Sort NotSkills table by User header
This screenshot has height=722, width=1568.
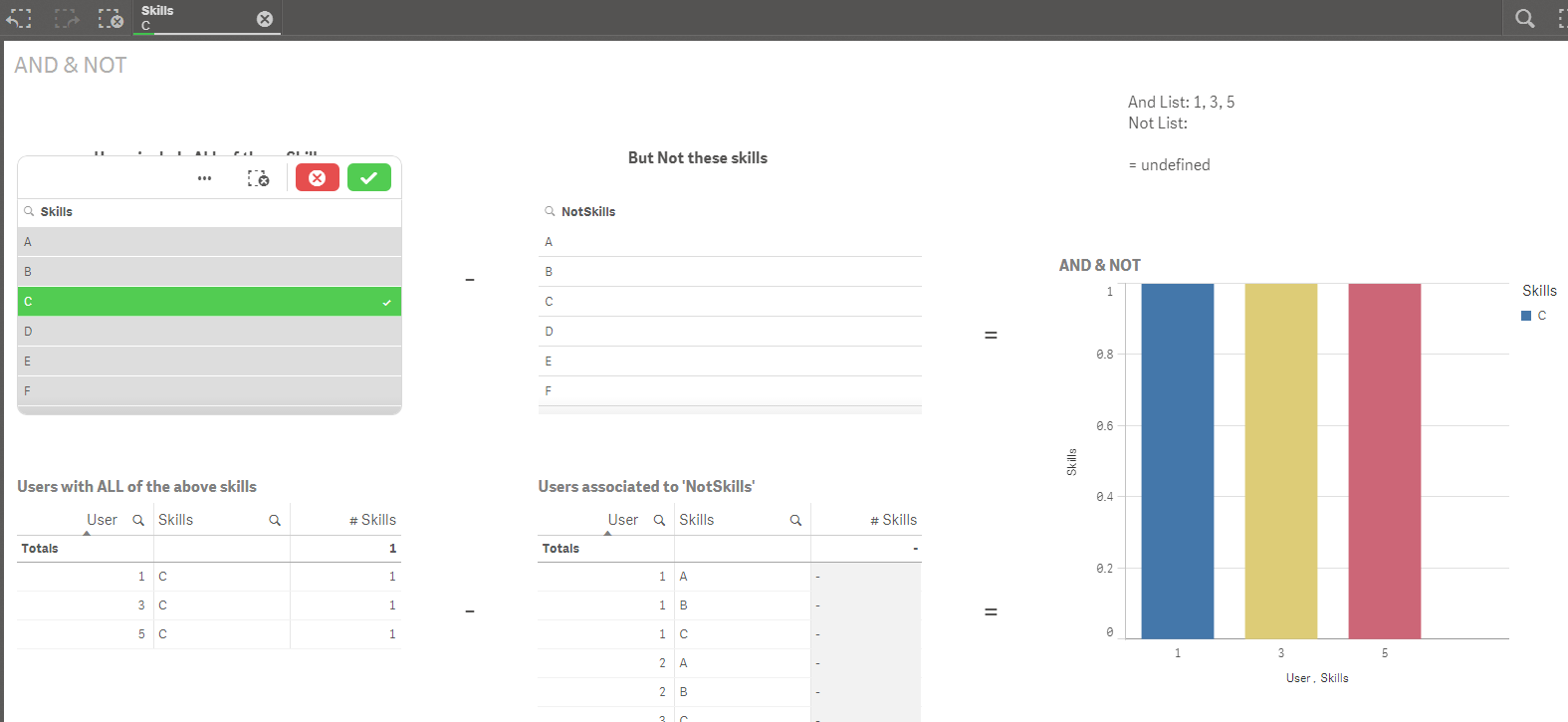622,520
